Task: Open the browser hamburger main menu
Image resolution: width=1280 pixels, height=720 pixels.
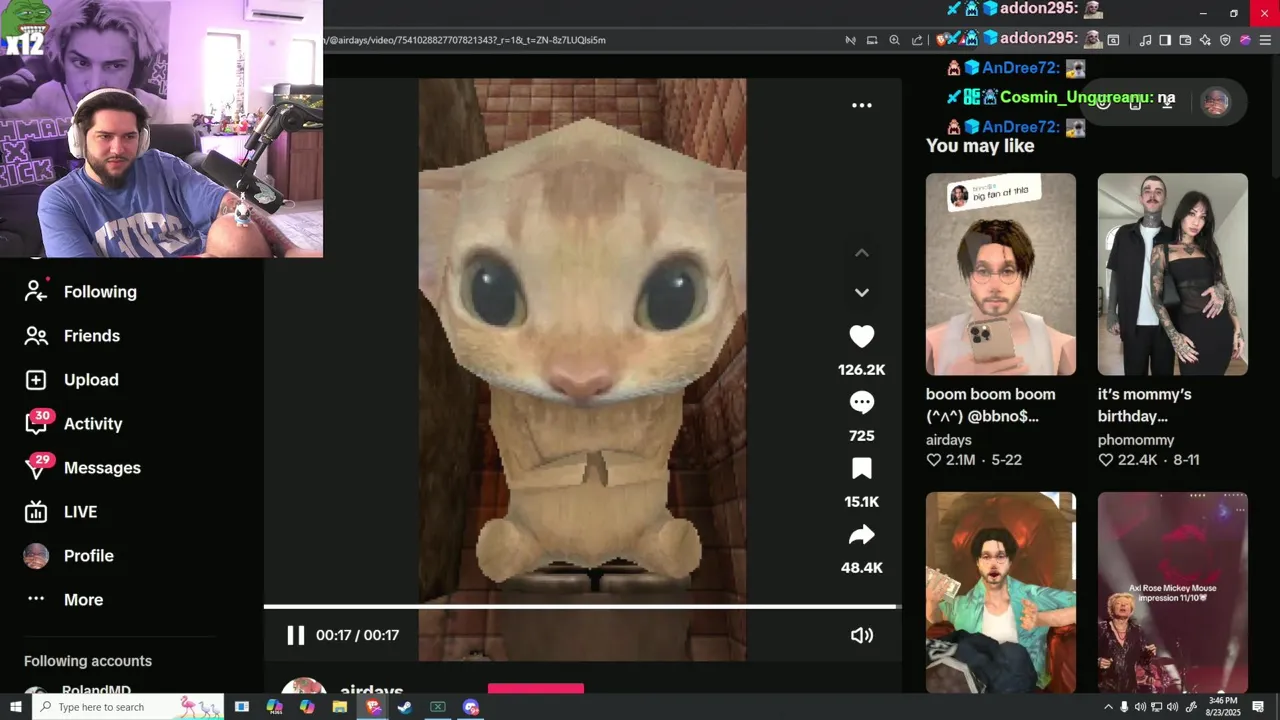Action: click(x=1265, y=40)
